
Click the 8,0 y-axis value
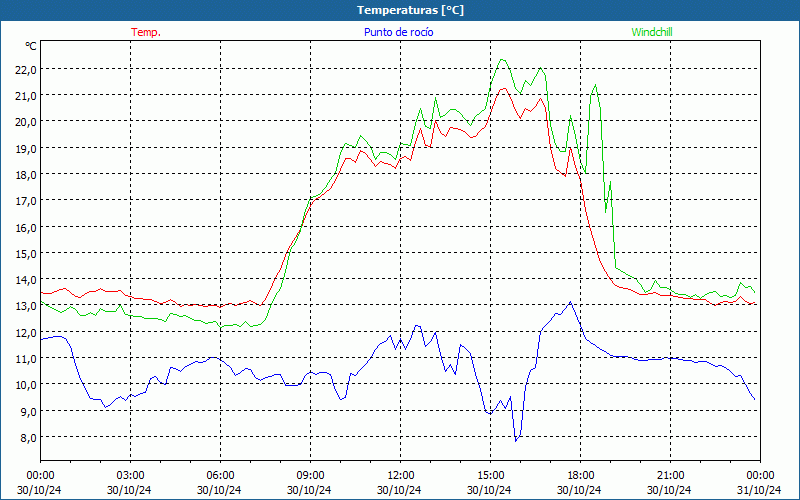point(28,437)
